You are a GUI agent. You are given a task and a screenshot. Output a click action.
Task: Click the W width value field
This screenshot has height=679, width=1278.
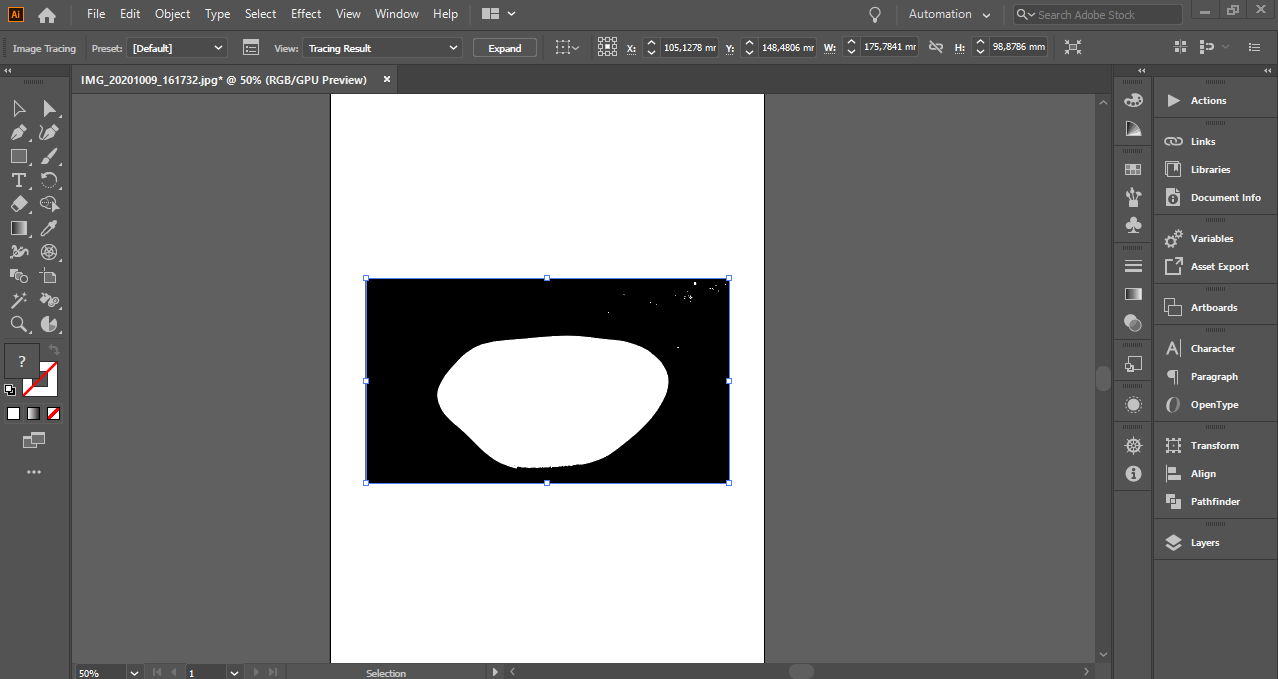click(x=889, y=47)
